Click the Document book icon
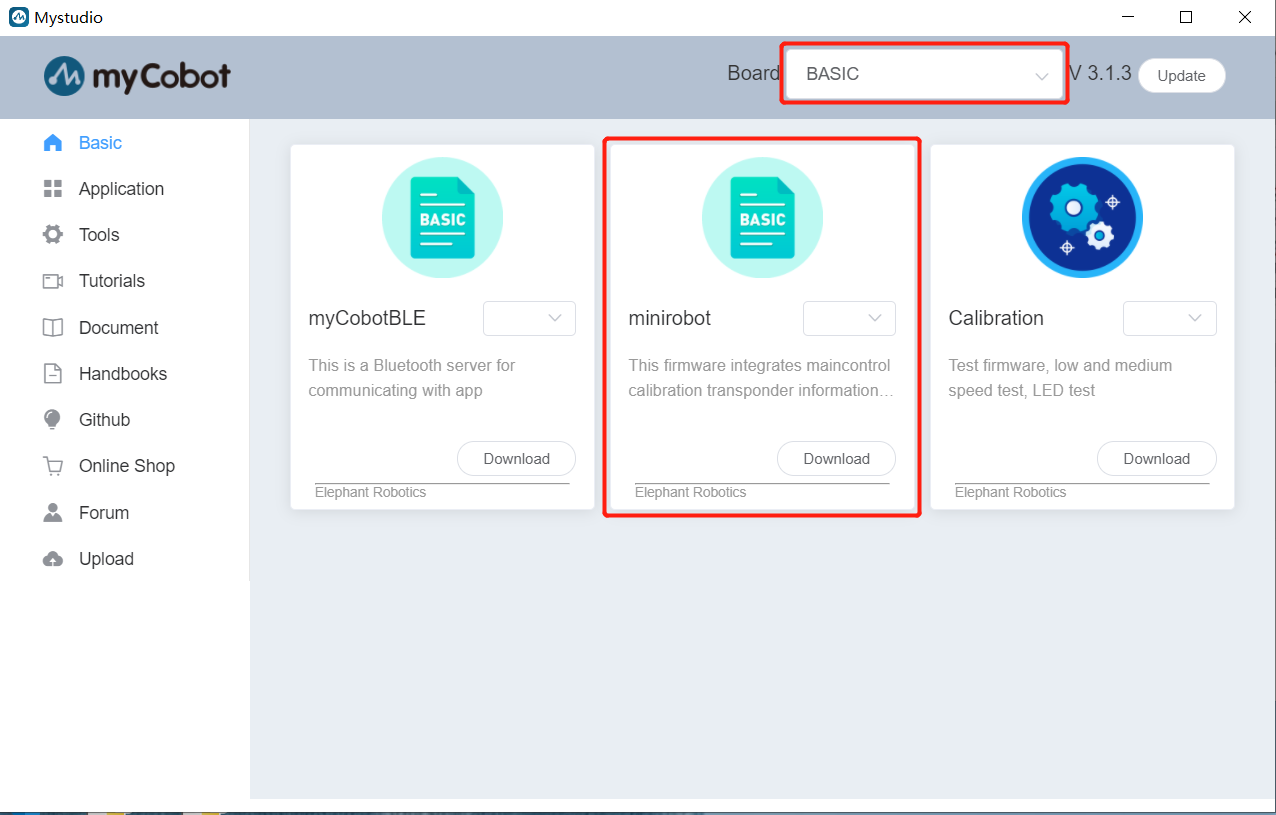Viewport: 1276px width, 815px height. [53, 328]
